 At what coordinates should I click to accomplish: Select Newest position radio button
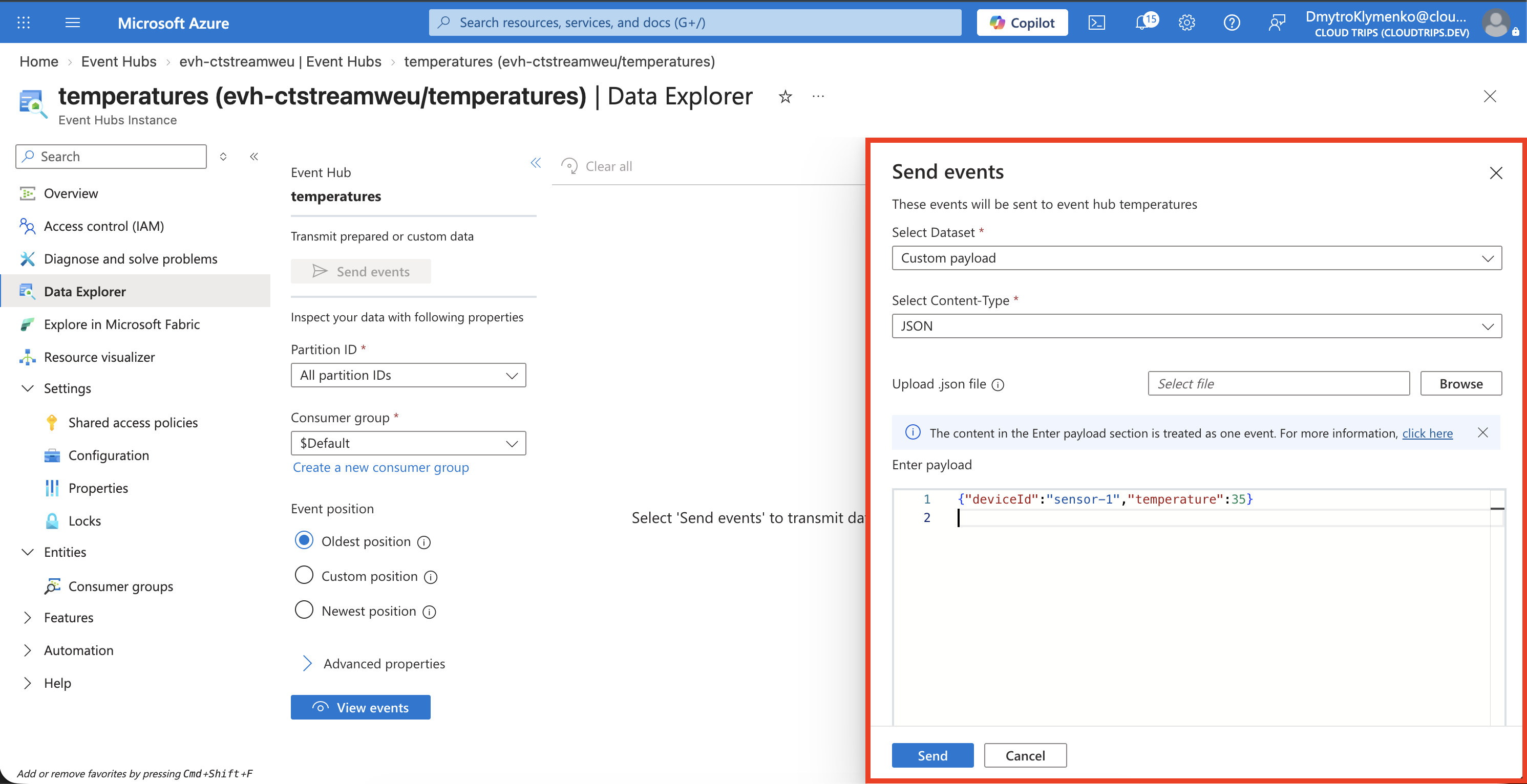[304, 611]
